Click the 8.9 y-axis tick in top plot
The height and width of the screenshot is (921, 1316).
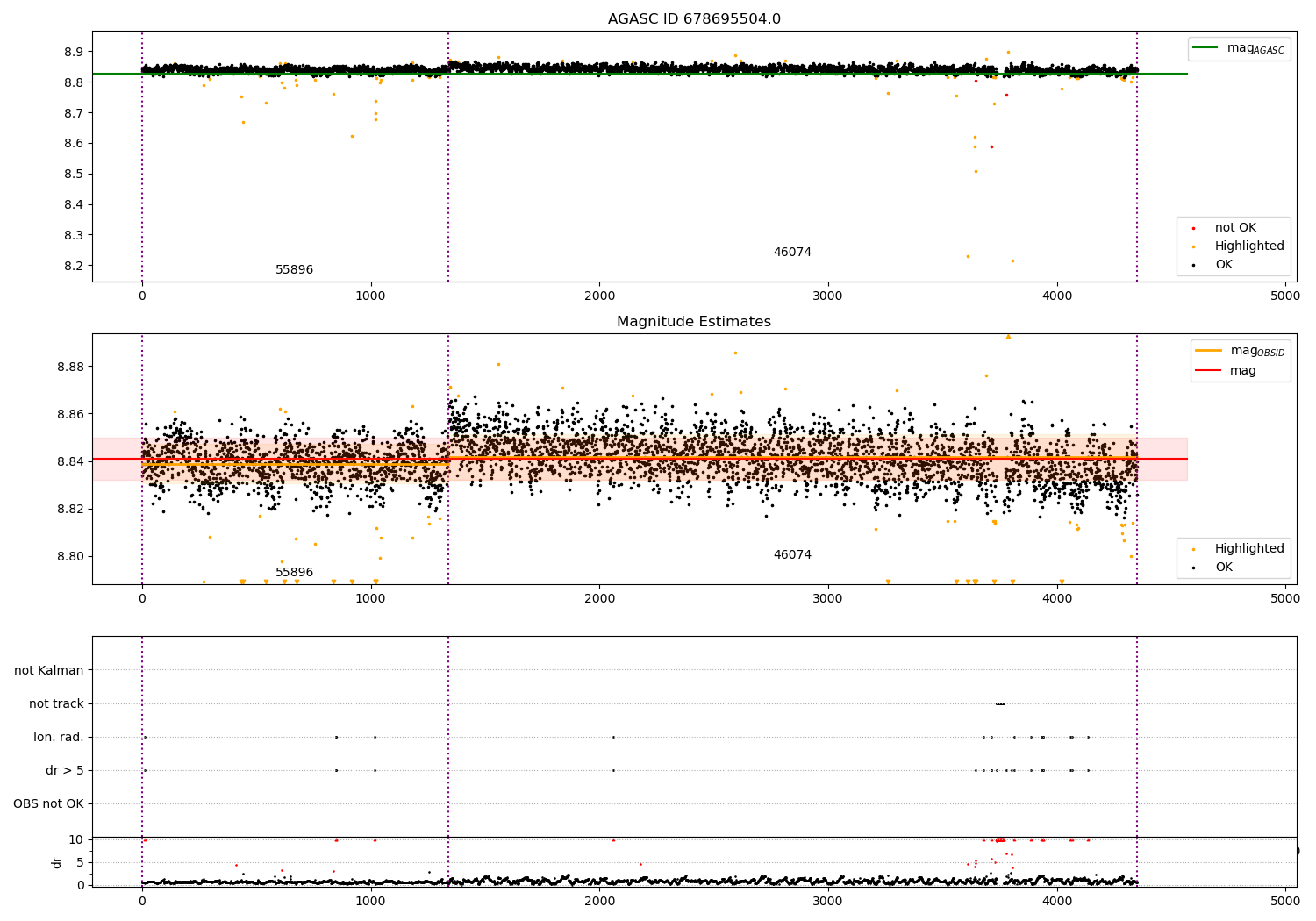[x=74, y=52]
